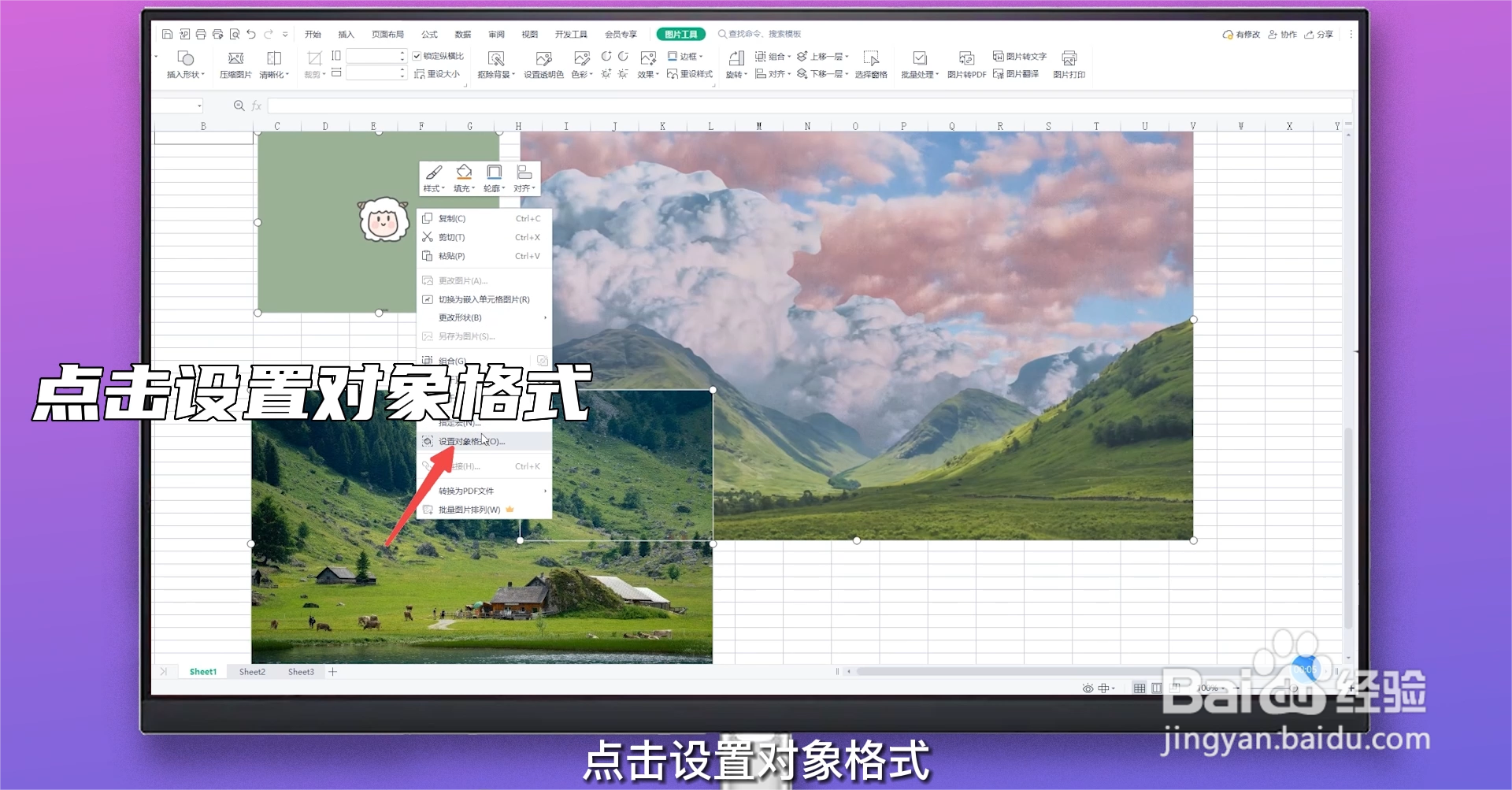This screenshot has height=790, width=1512.
Task: Toggle 锁定纵横比 checkbox
Action: point(439,56)
